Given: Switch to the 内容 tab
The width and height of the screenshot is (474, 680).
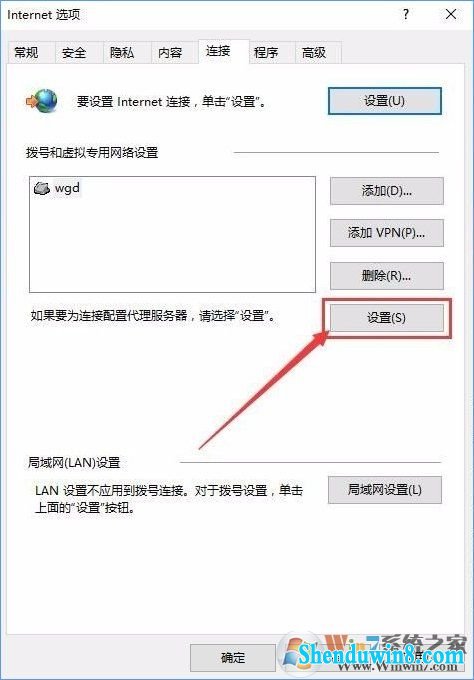Looking at the screenshot, I should 170,52.
